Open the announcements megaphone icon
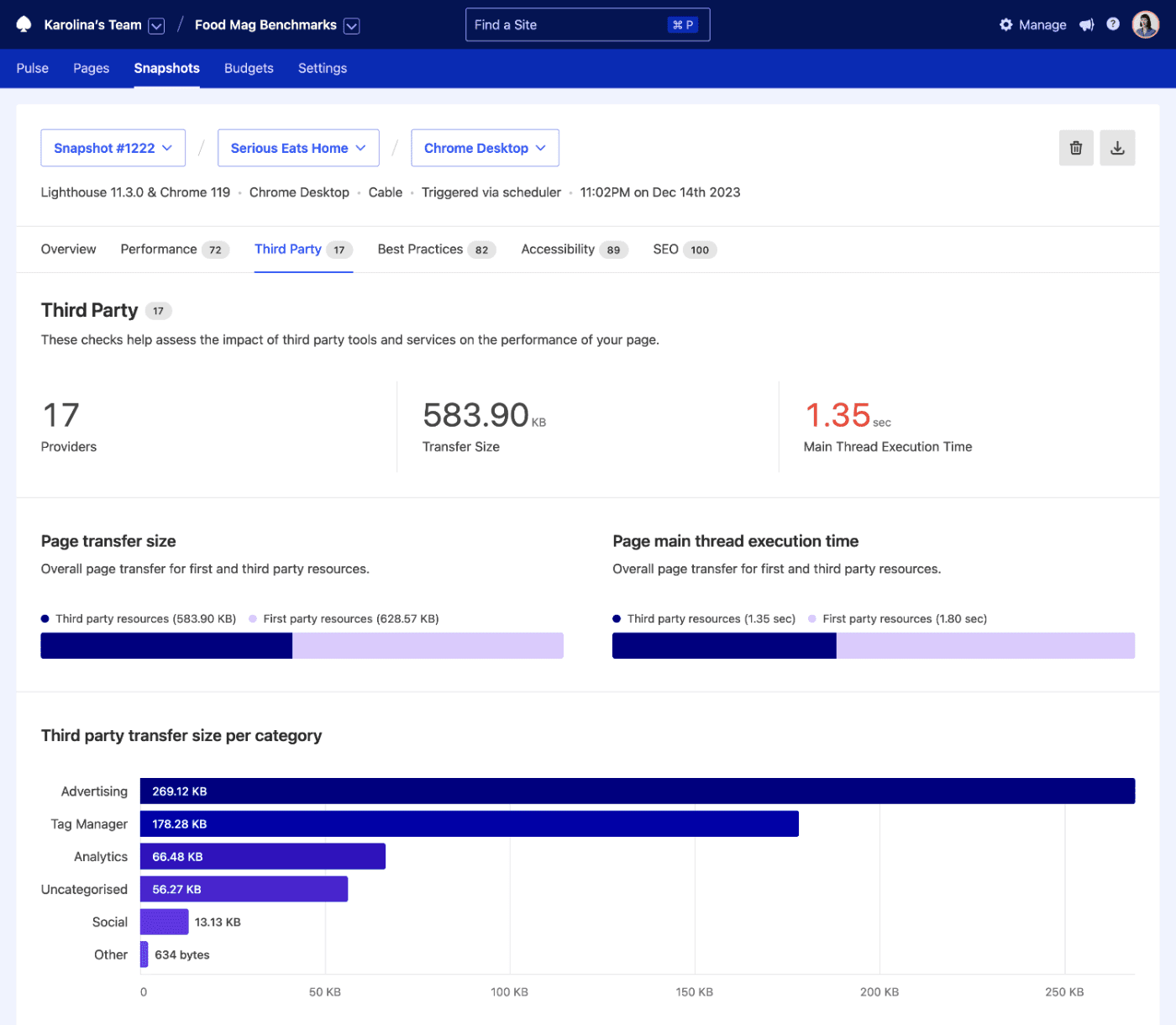Screen dimensions: 1176x1025 point(1086,24)
